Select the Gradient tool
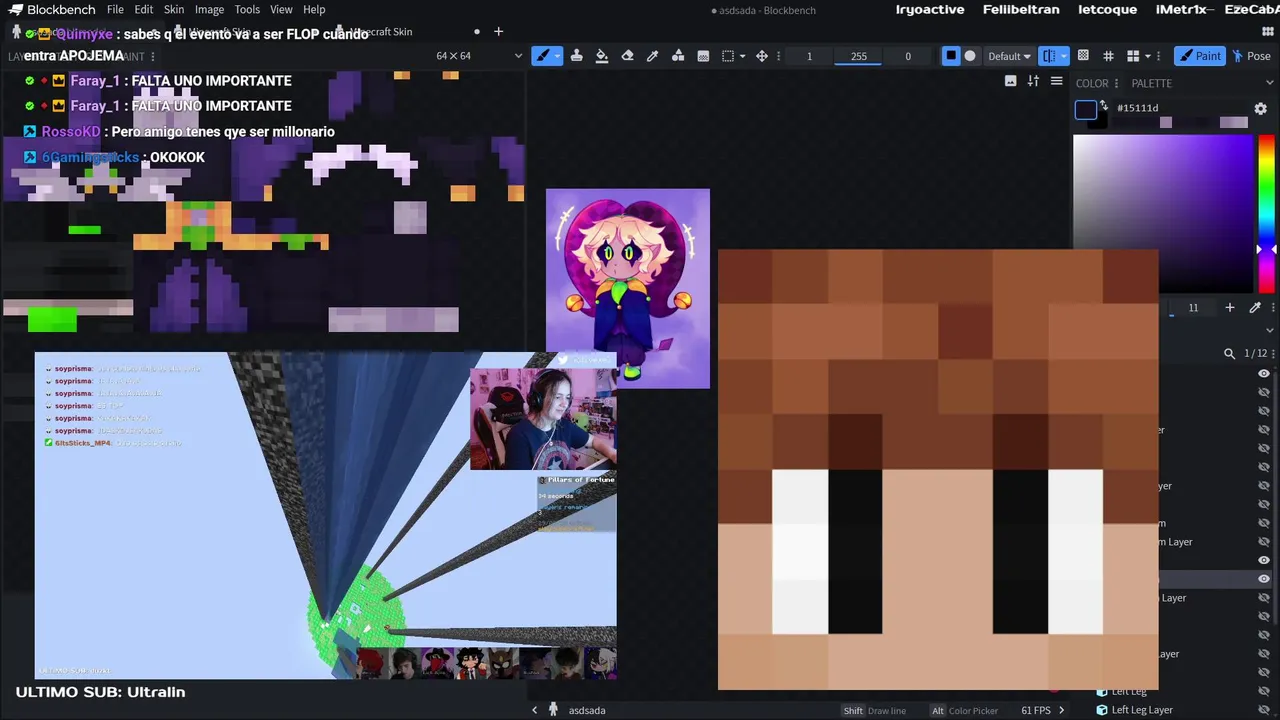 [703, 56]
